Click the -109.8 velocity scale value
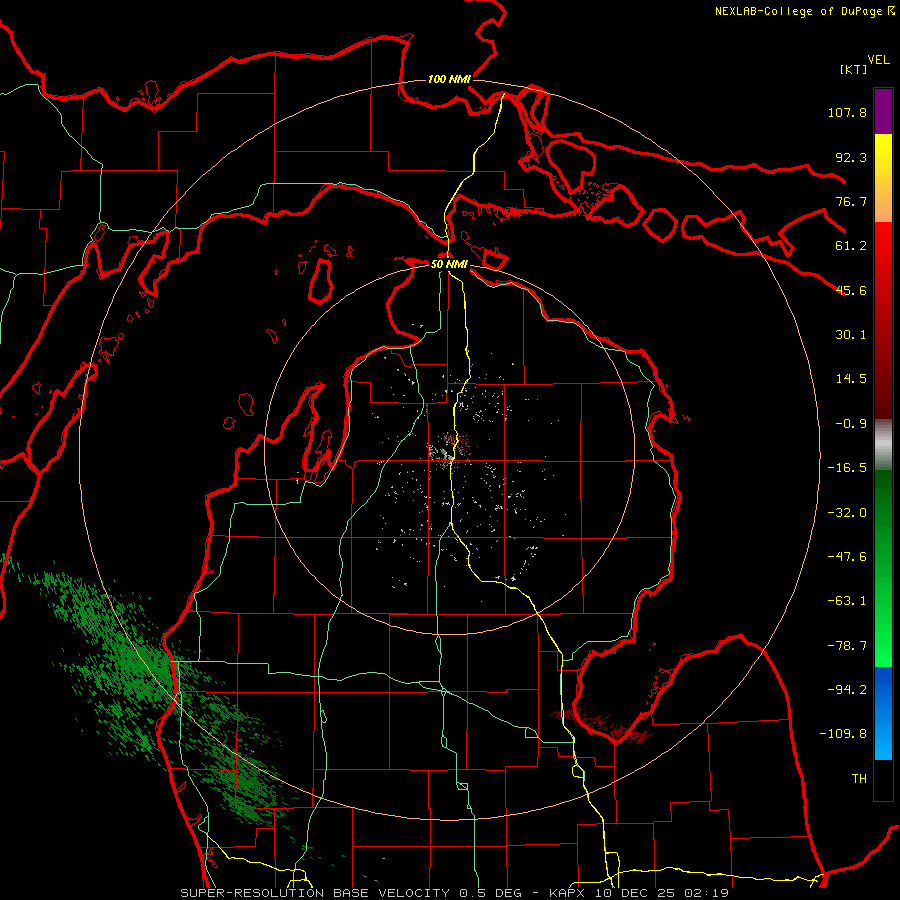The width and height of the screenshot is (900, 900). (x=843, y=734)
